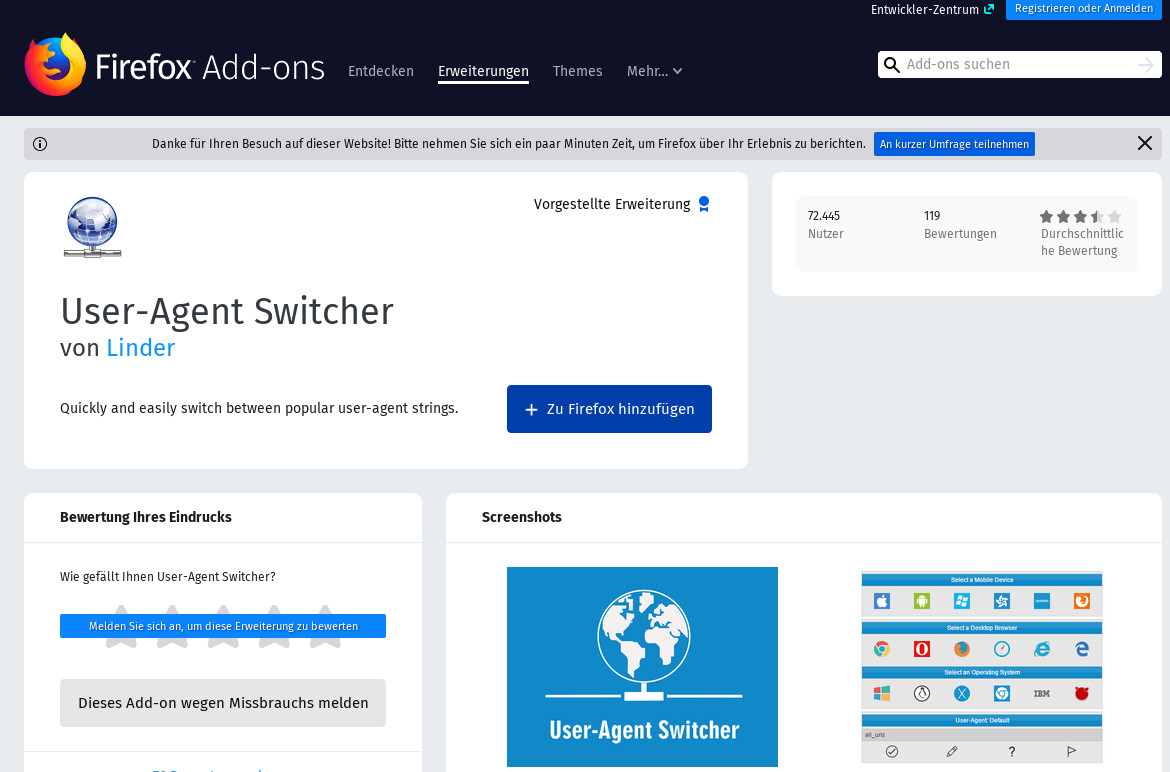
Task: Click Dieses Add-on wegen Missbrauchs melden
Action: (x=223, y=703)
